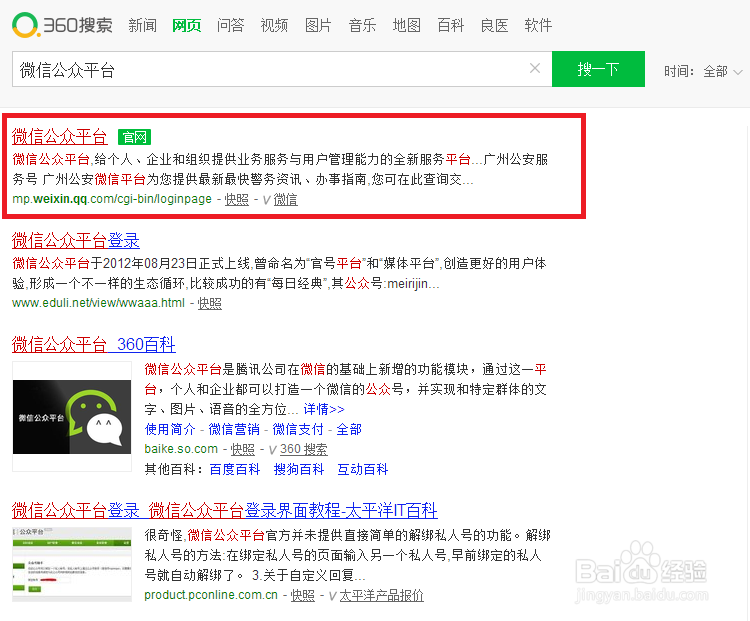This screenshot has width=750, height=621.
Task: Click the 全部 sub-link in baike result
Action: pyautogui.click(x=349, y=430)
